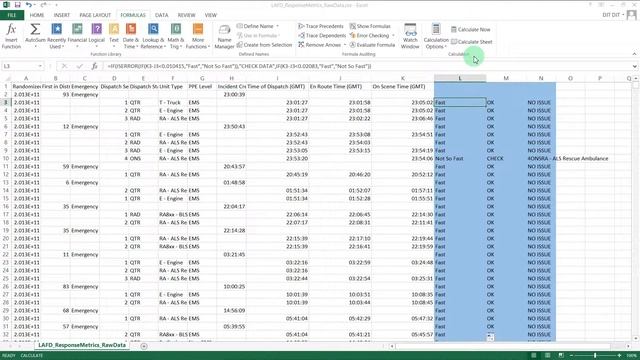
Task: Click Trace Dependents
Action: (322, 36)
